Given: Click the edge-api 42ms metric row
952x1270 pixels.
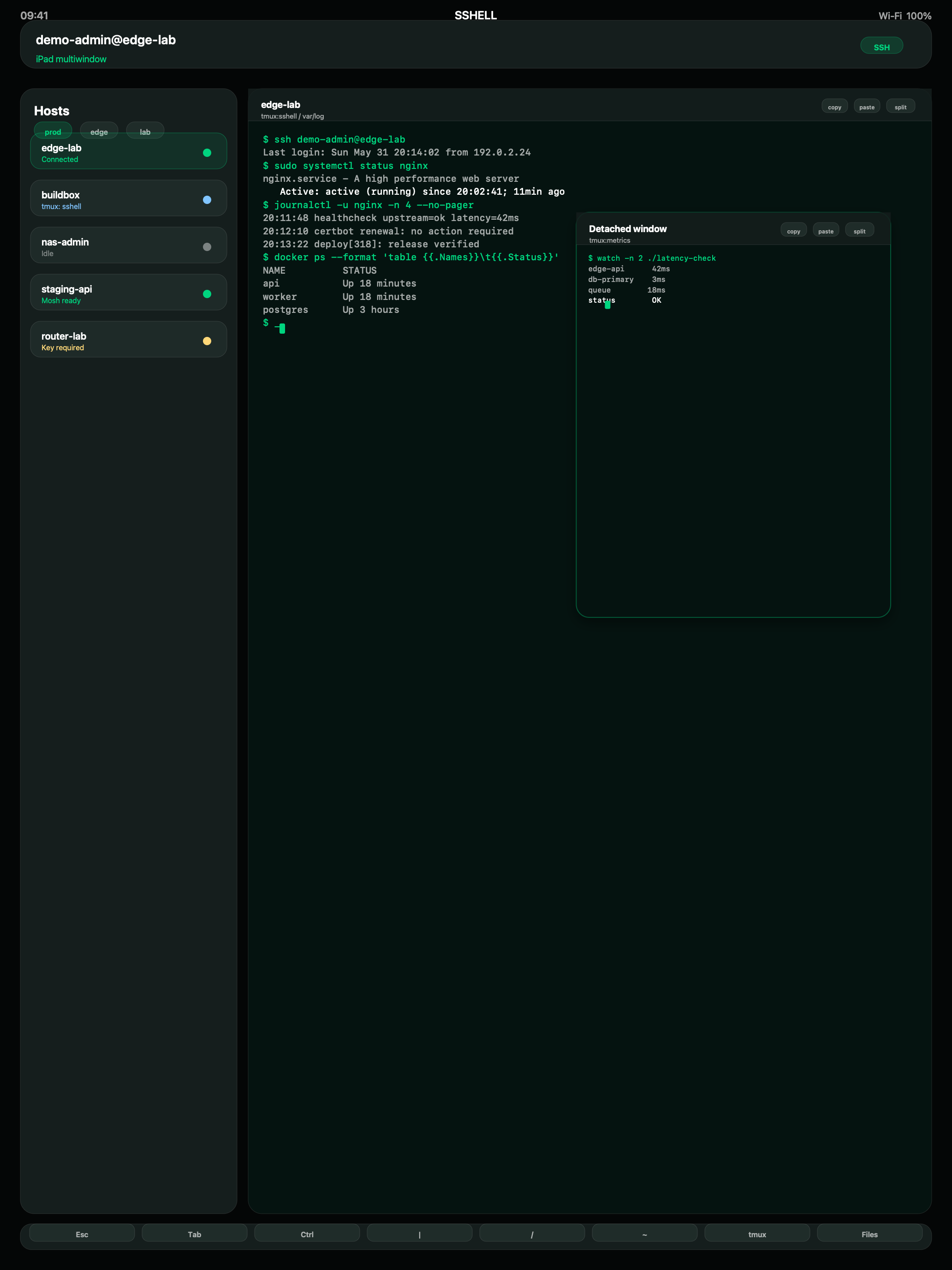Looking at the screenshot, I should pos(629,269).
